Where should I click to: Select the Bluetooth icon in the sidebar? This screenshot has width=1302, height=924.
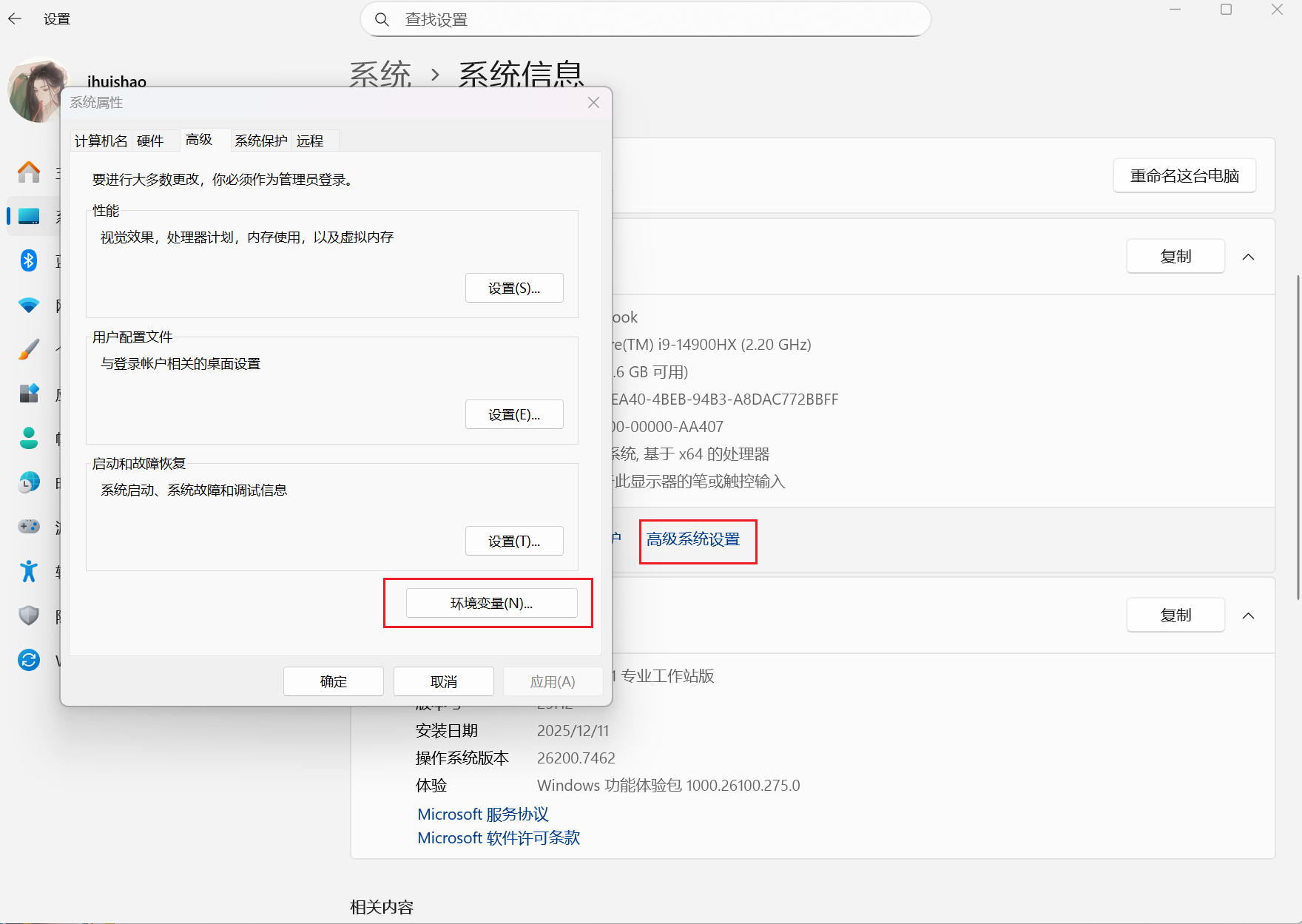29,260
